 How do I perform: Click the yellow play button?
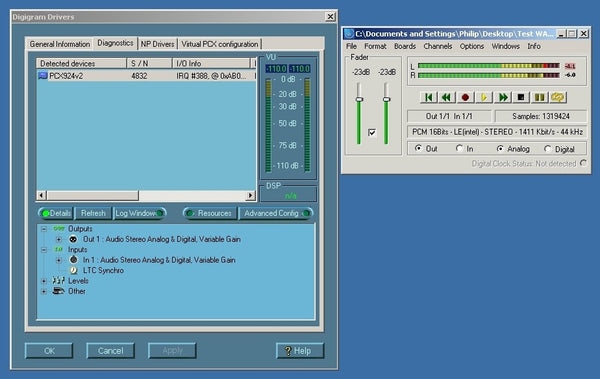[x=484, y=98]
